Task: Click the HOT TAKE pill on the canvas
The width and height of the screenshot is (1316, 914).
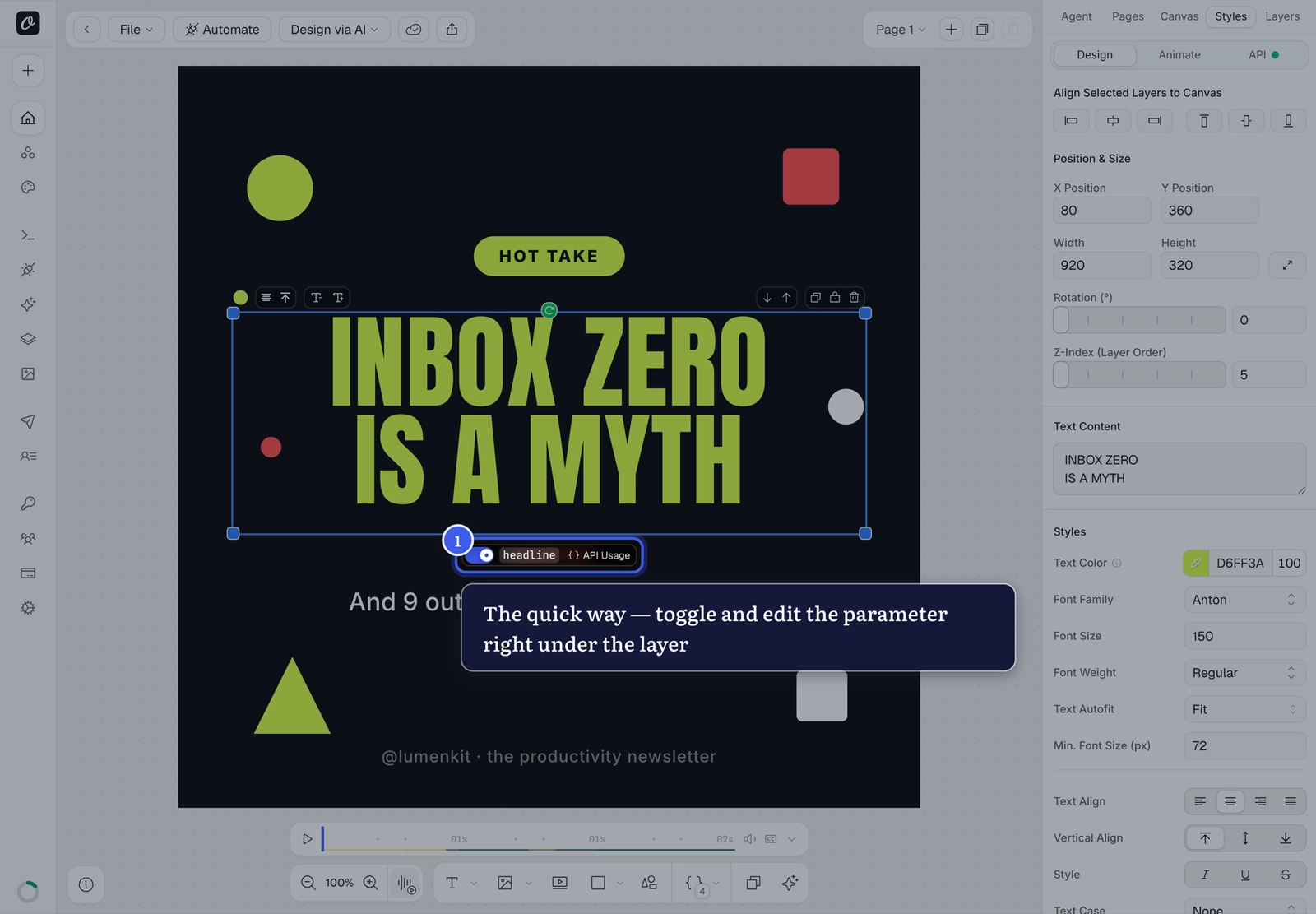Action: point(549,256)
